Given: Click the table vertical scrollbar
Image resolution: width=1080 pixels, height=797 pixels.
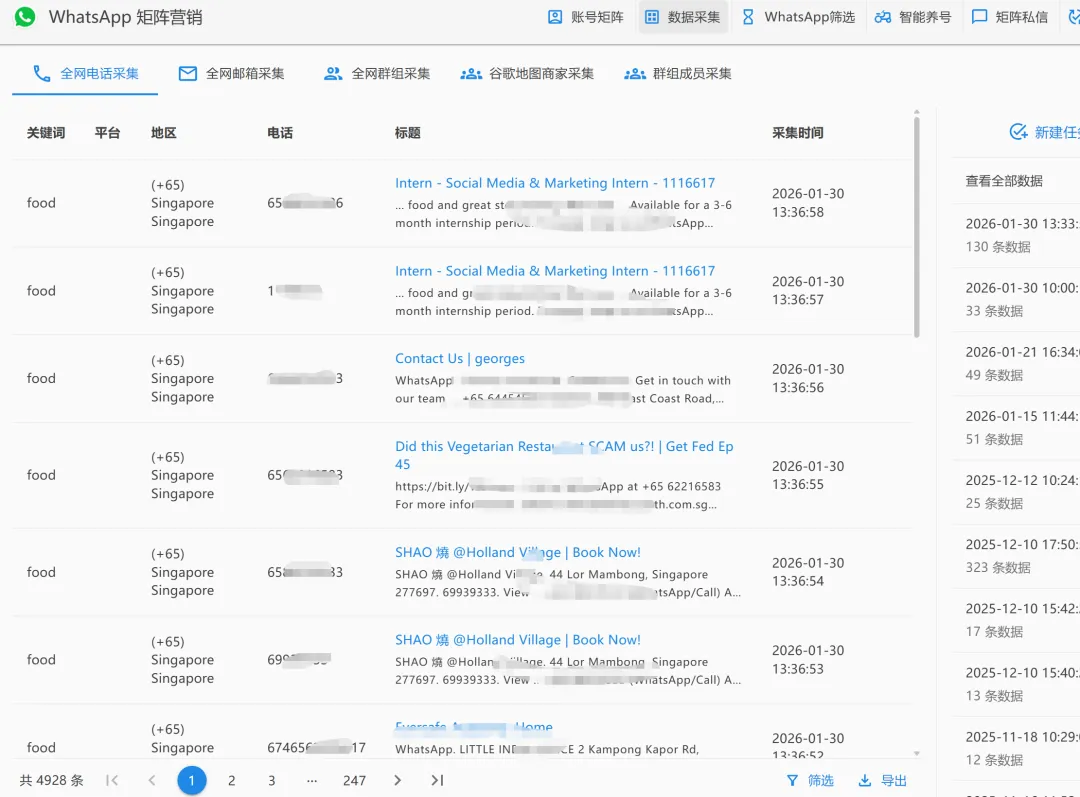Looking at the screenshot, I should tap(917, 227).
